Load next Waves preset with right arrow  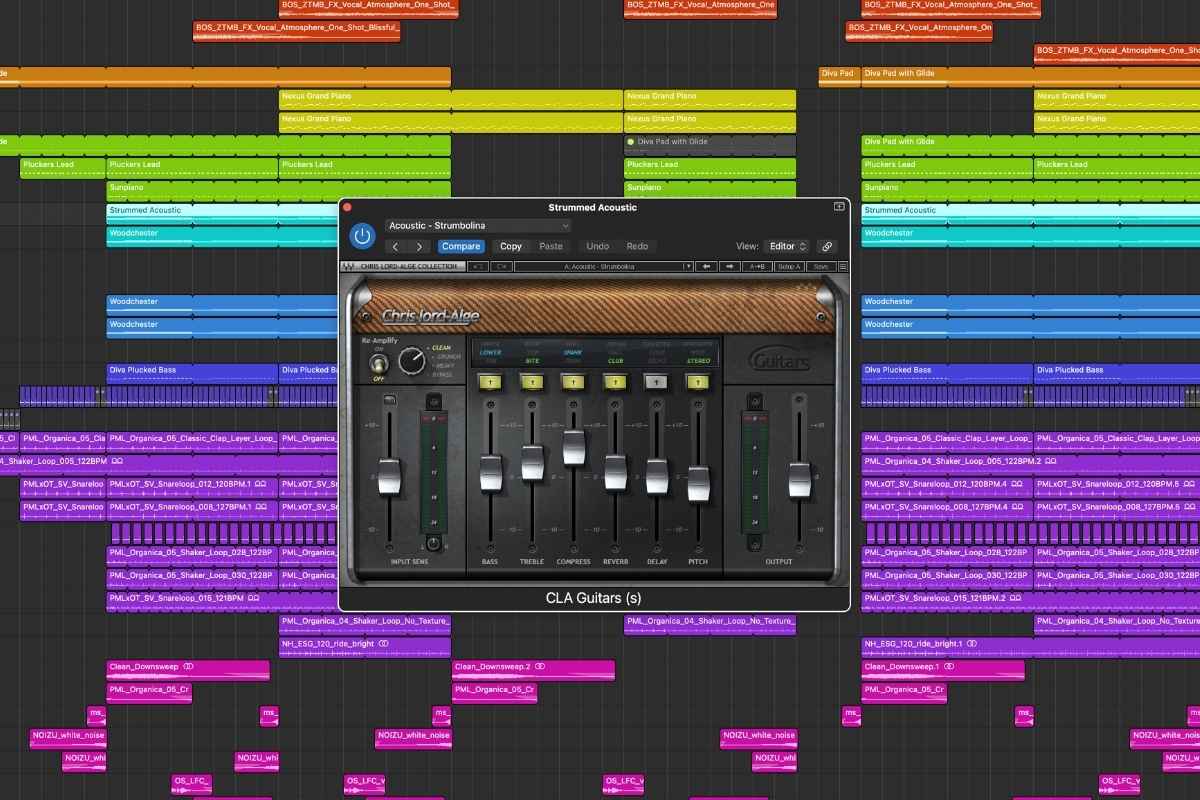click(x=730, y=266)
